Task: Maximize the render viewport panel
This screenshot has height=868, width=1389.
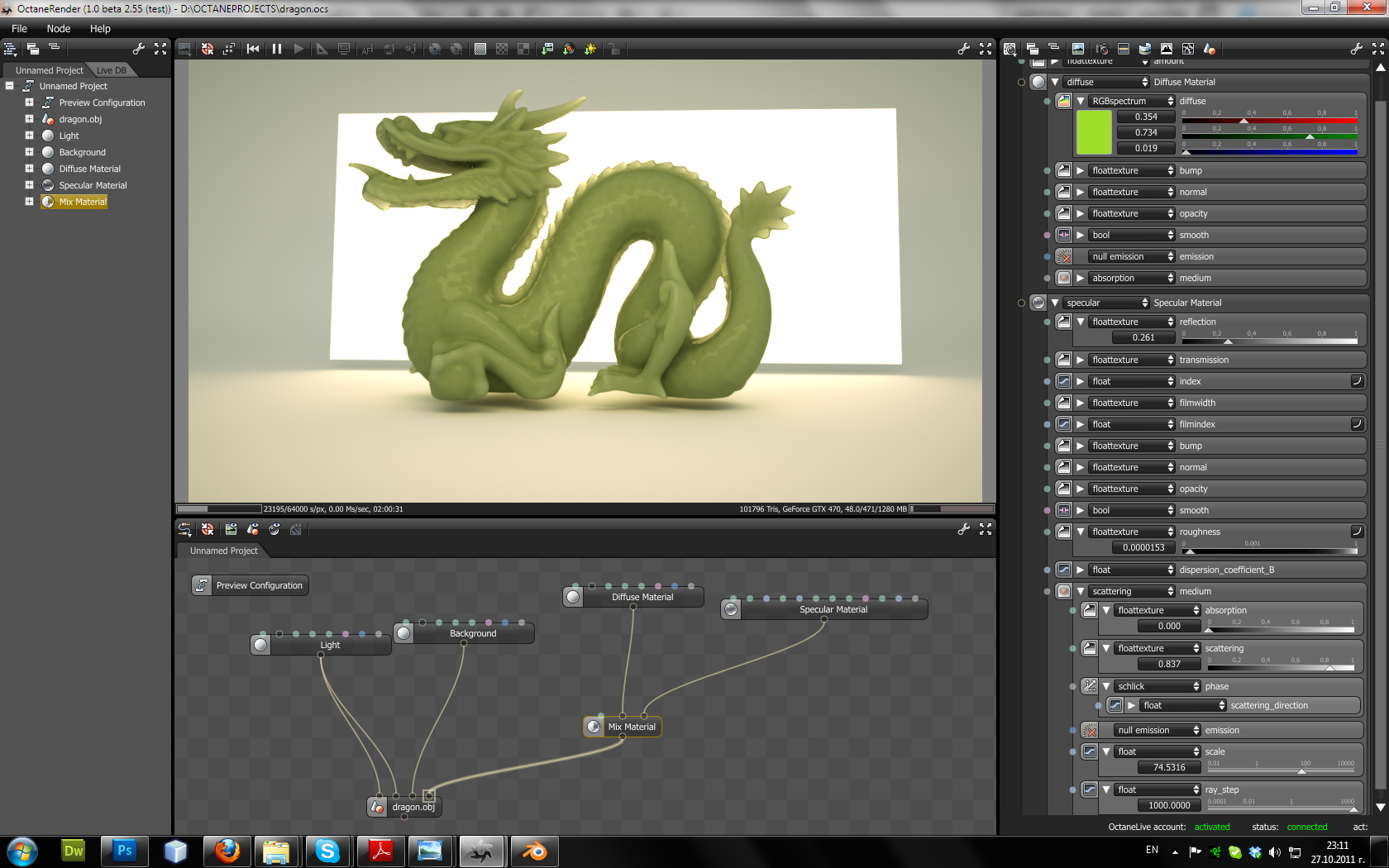Action: pyautogui.click(x=986, y=49)
